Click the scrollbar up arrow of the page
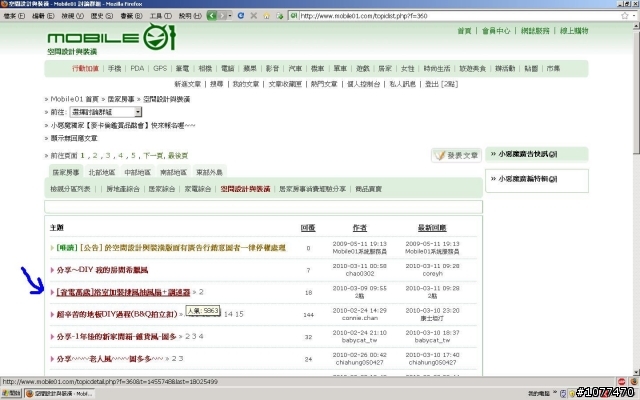Viewport: 640px width, 400px height. (x=636, y=26)
